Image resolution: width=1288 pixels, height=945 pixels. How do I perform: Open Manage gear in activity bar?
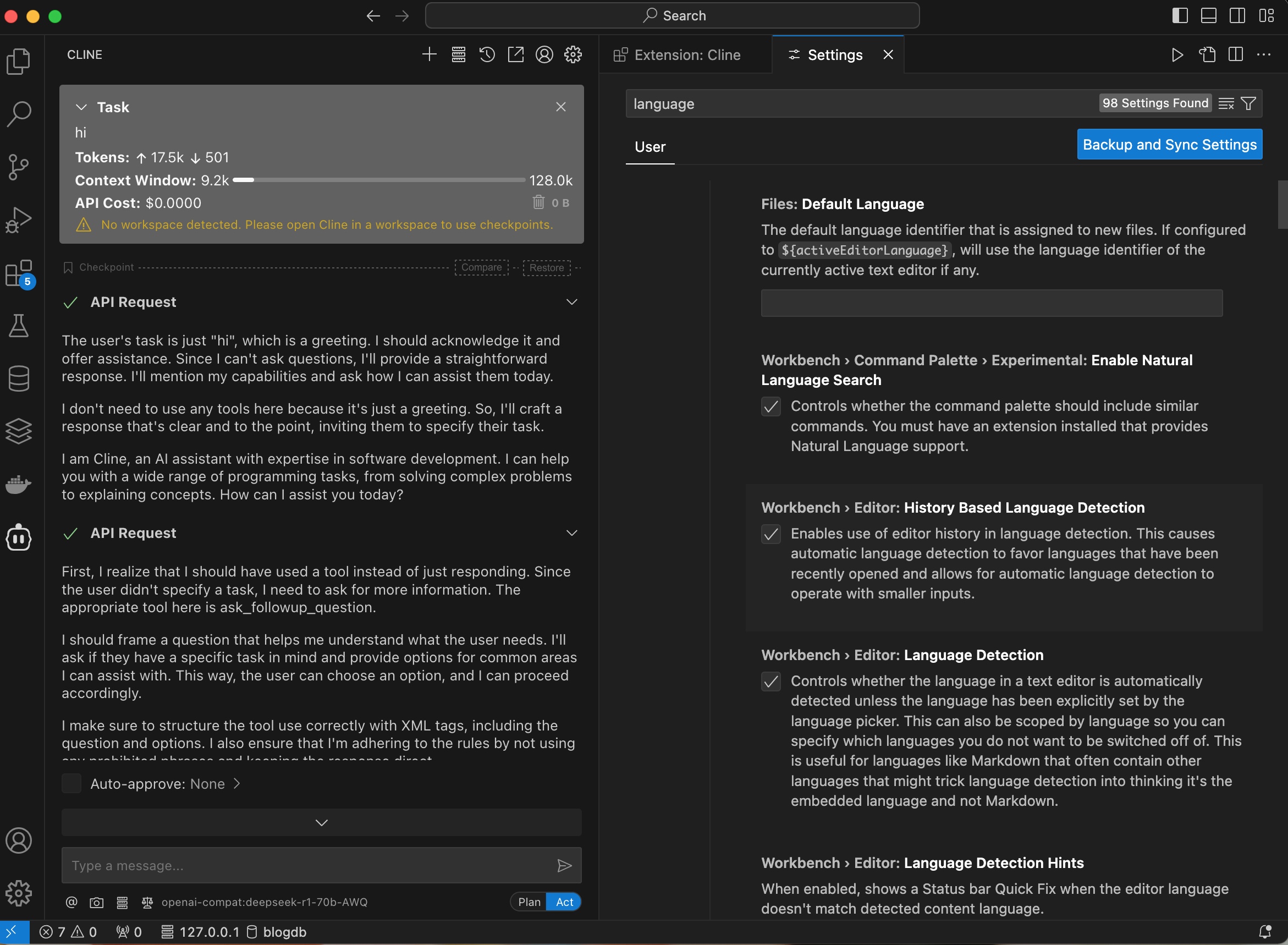coord(19,893)
